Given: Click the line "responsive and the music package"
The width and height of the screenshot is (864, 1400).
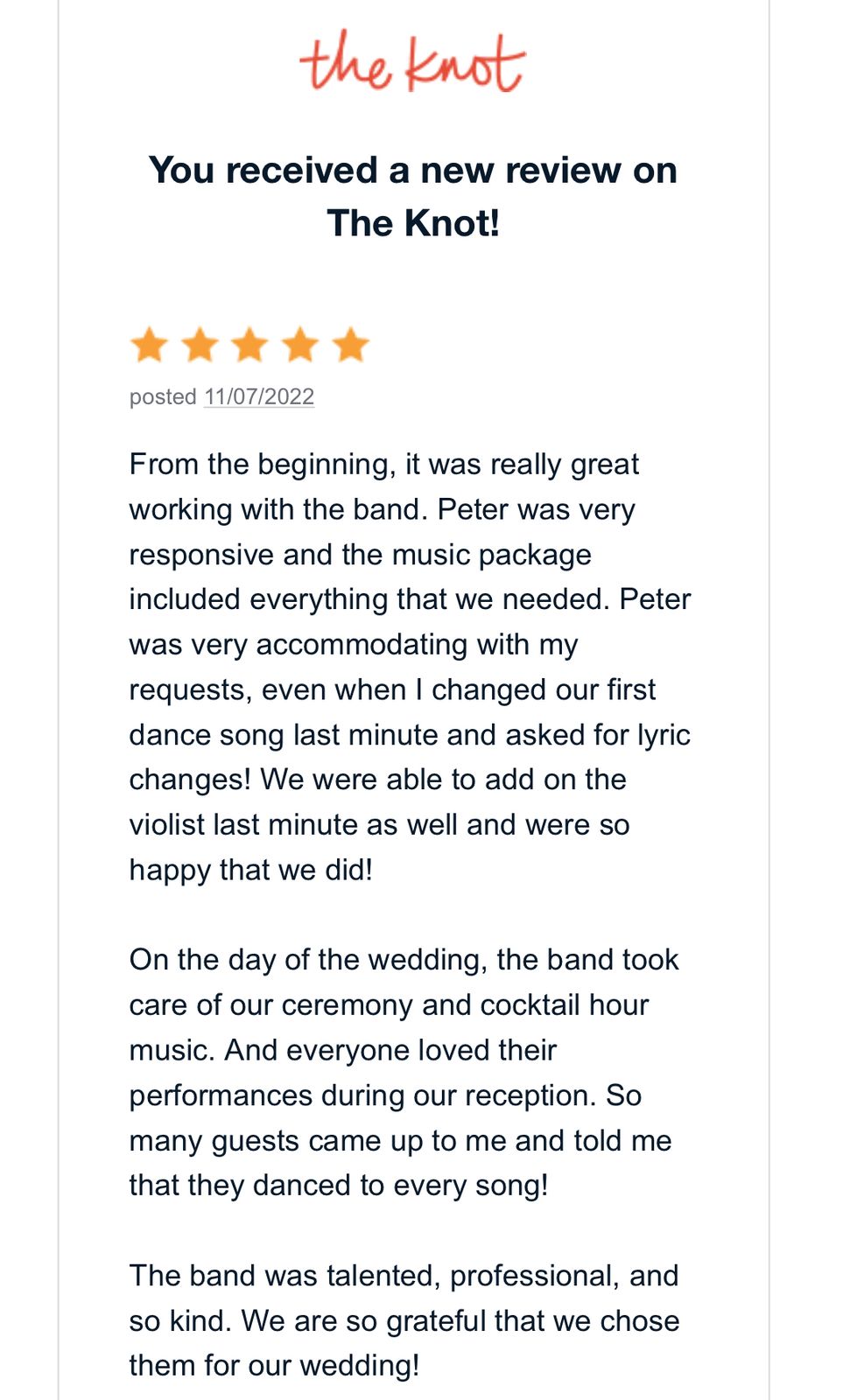Looking at the screenshot, I should (360, 555).
